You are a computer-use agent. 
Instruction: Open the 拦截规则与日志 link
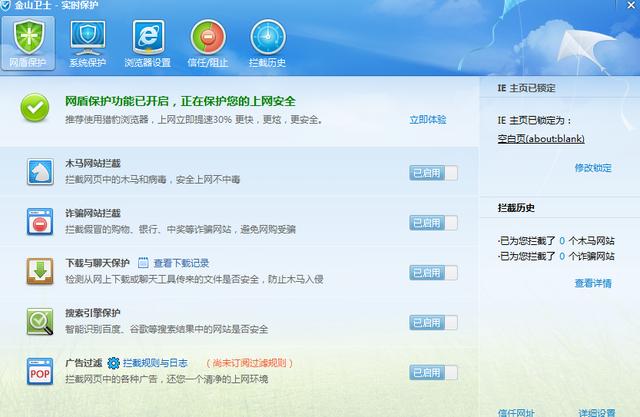[155, 363]
